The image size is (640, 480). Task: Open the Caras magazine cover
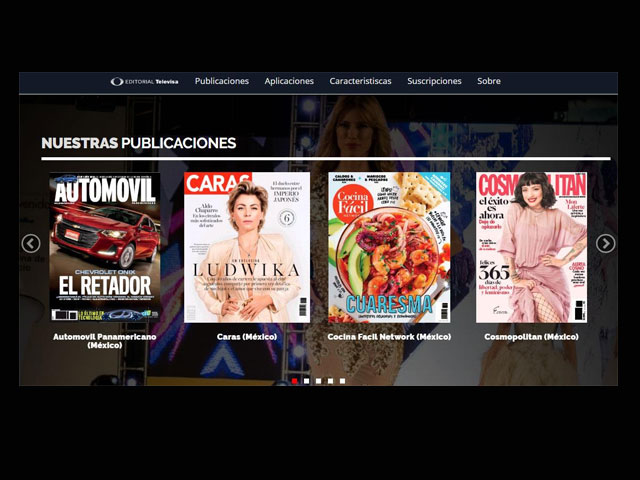point(247,247)
